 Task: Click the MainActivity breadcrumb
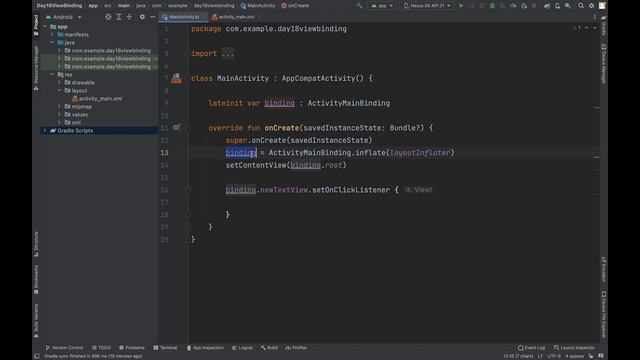258,6
